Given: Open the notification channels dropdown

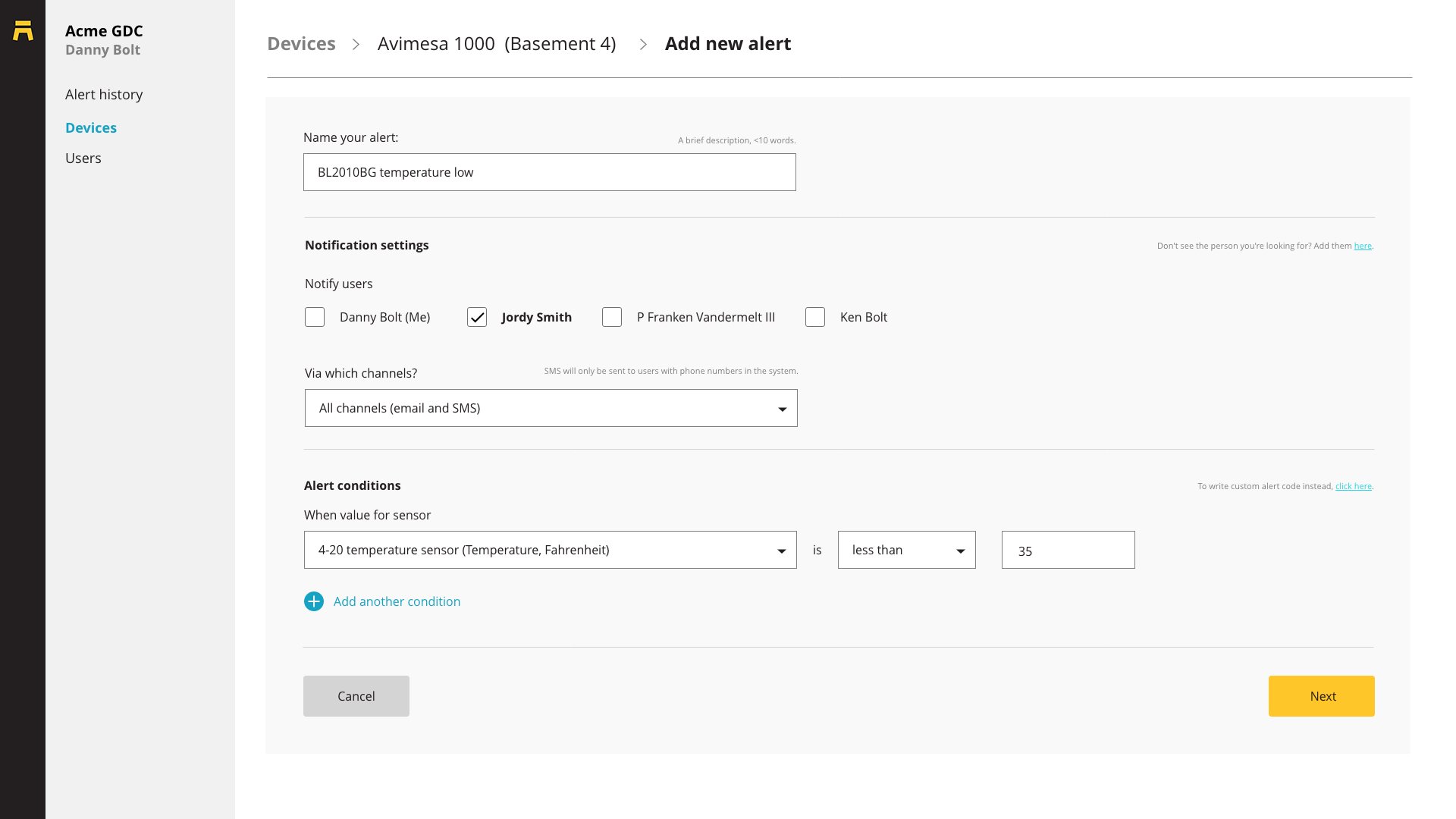Looking at the screenshot, I should (x=551, y=408).
